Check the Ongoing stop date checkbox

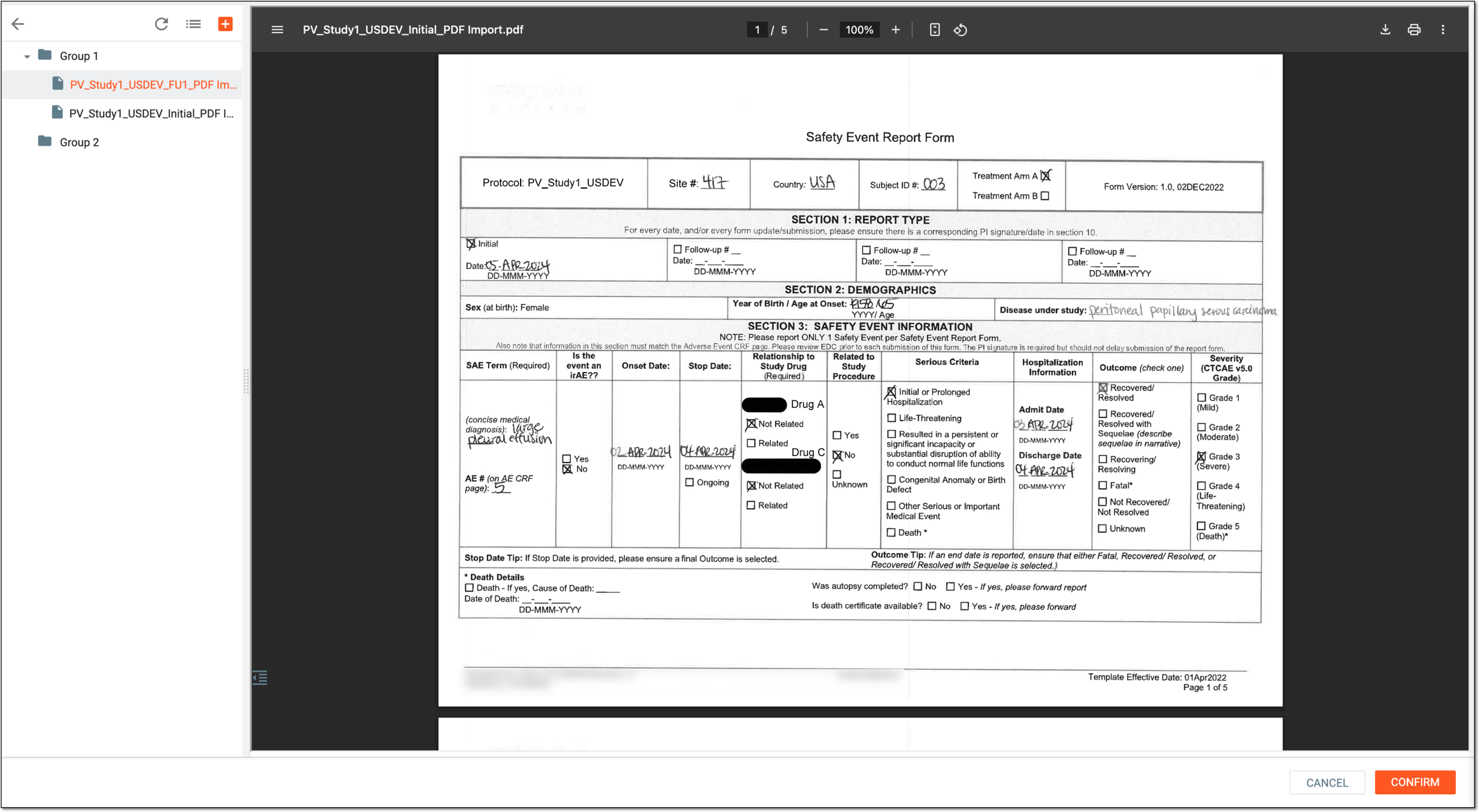[690, 483]
